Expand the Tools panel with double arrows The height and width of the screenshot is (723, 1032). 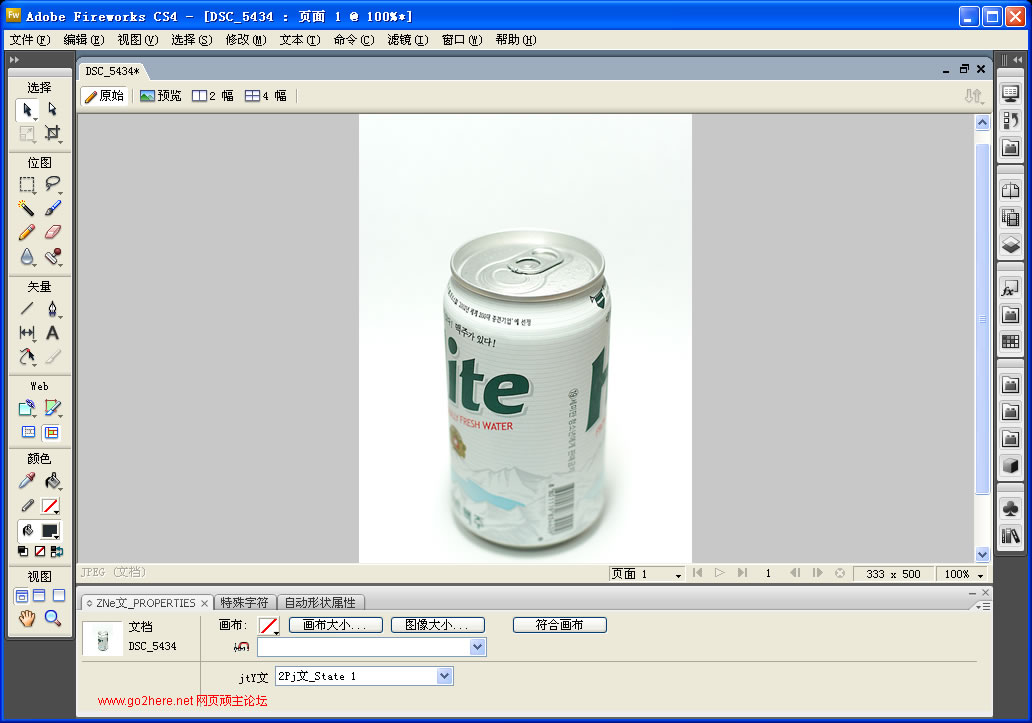[x=14, y=60]
